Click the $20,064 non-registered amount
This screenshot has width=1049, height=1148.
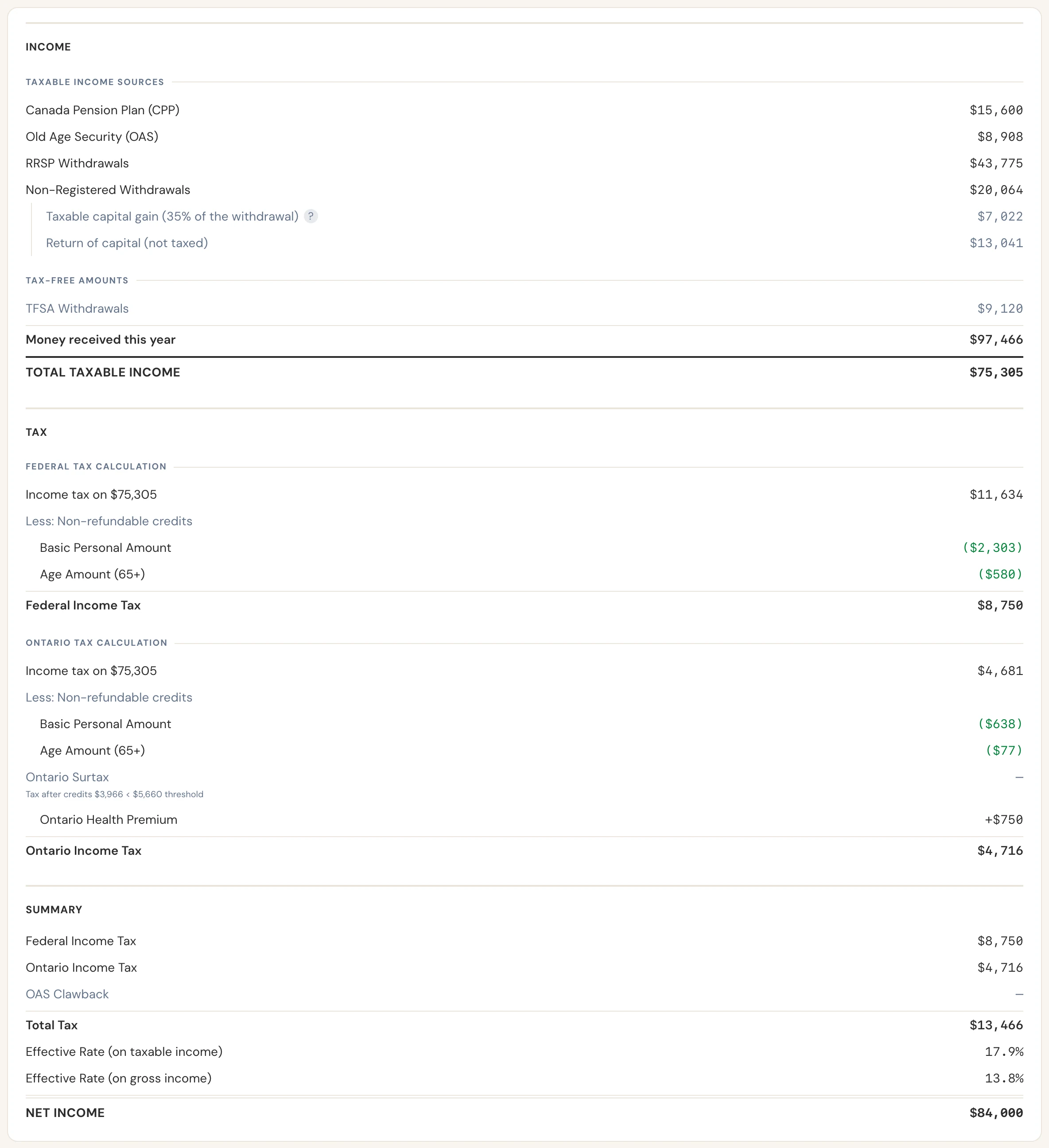click(x=996, y=190)
